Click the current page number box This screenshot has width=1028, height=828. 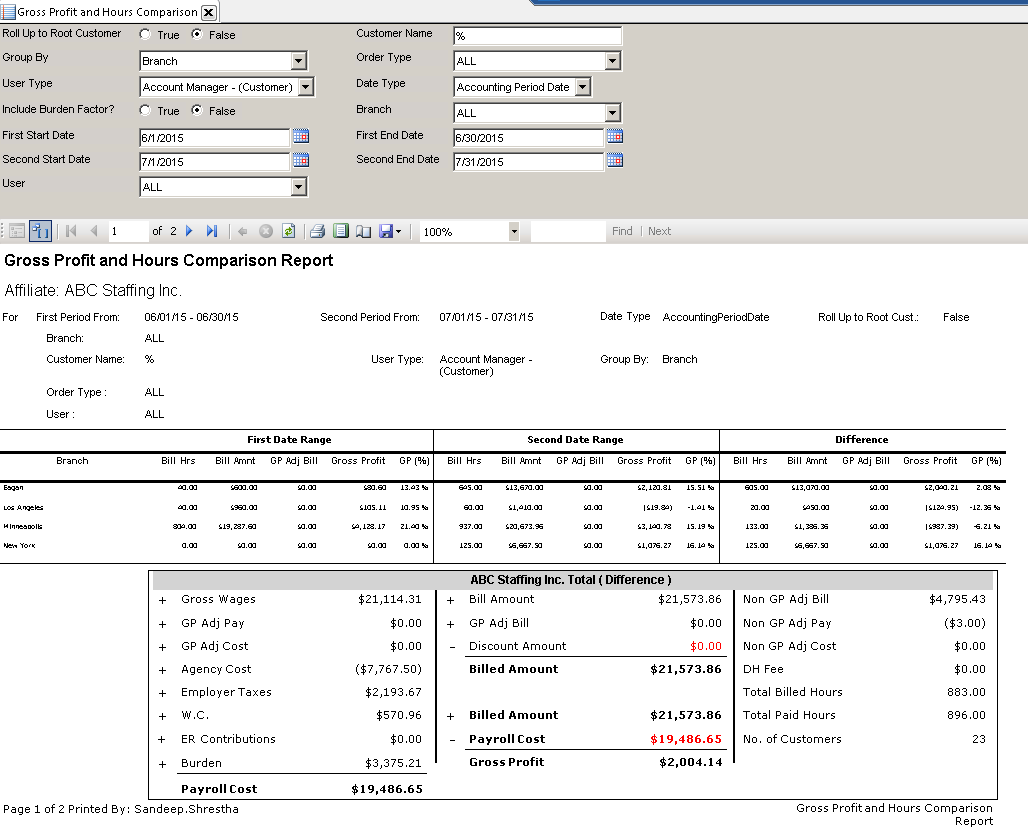(128, 231)
